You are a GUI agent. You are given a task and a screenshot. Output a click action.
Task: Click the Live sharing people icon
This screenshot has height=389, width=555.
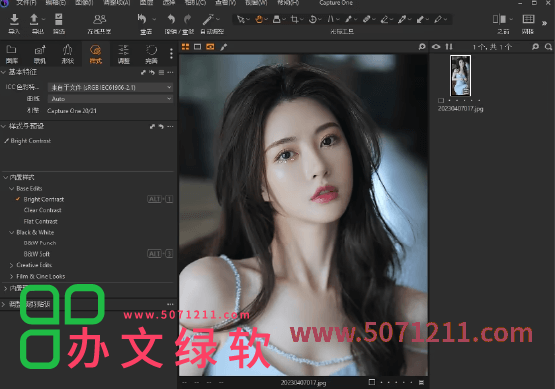coord(99,19)
